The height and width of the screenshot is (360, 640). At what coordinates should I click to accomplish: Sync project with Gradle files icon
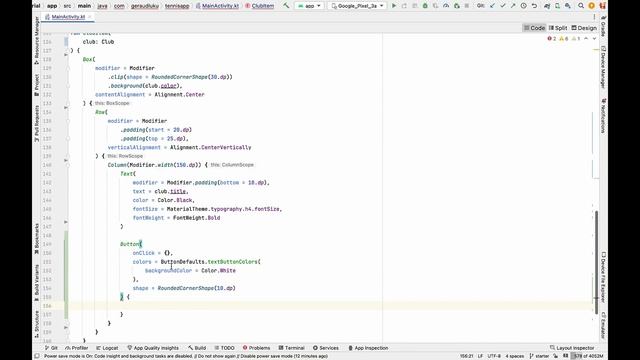tap(547, 6)
